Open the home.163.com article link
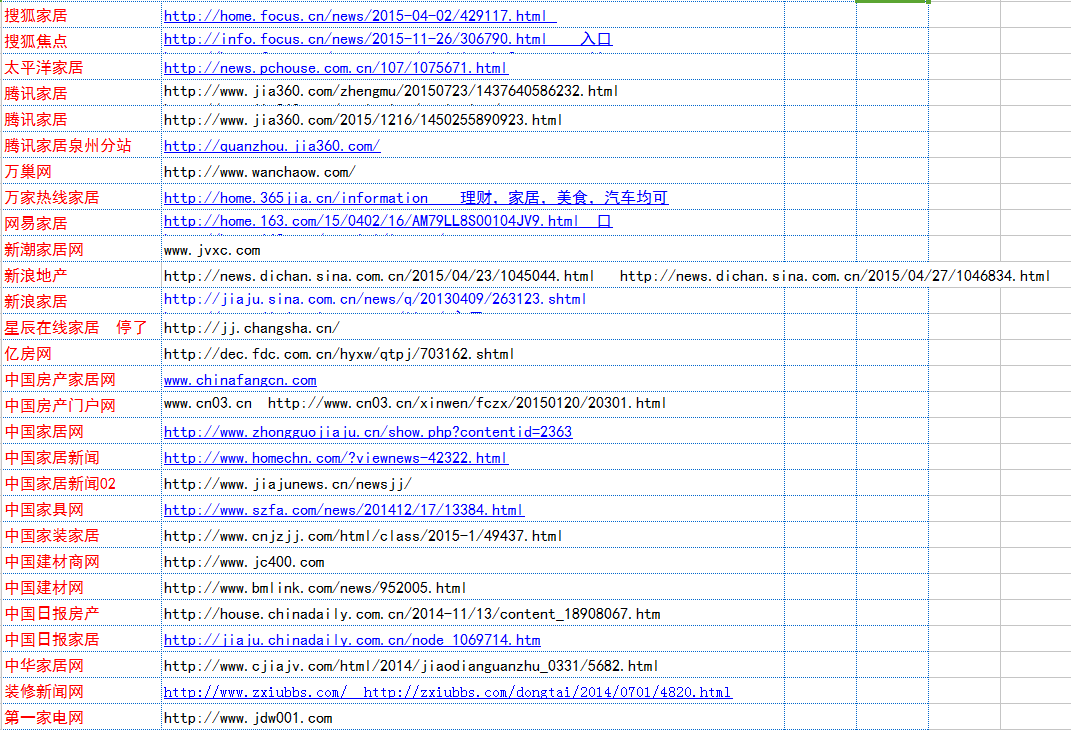1071x730 pixels. pos(388,221)
